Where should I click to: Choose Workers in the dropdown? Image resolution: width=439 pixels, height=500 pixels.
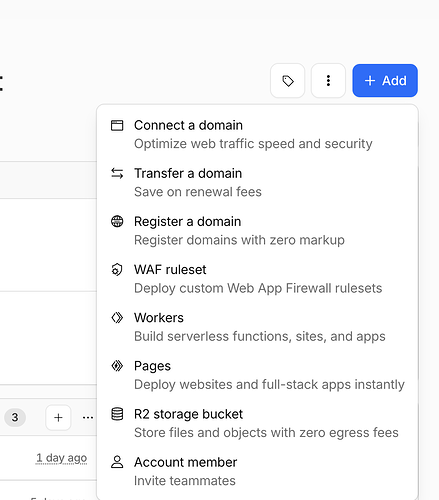(x=257, y=327)
